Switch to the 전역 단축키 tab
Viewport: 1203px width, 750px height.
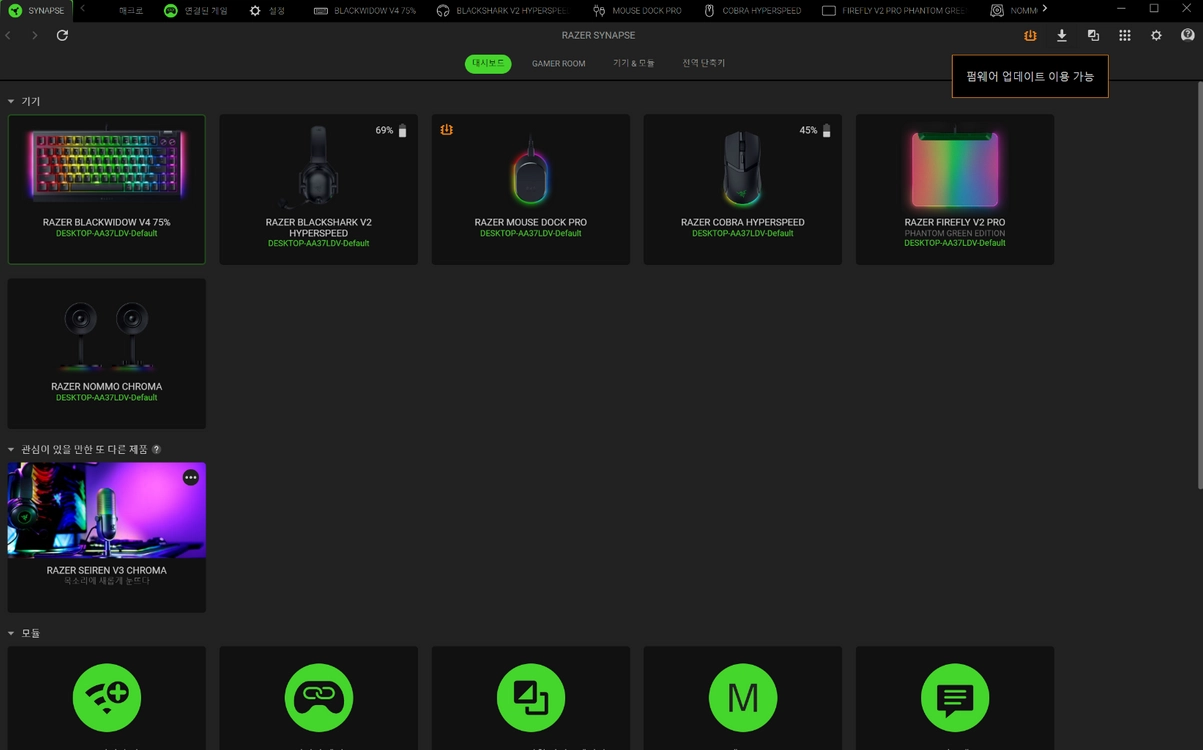(704, 63)
